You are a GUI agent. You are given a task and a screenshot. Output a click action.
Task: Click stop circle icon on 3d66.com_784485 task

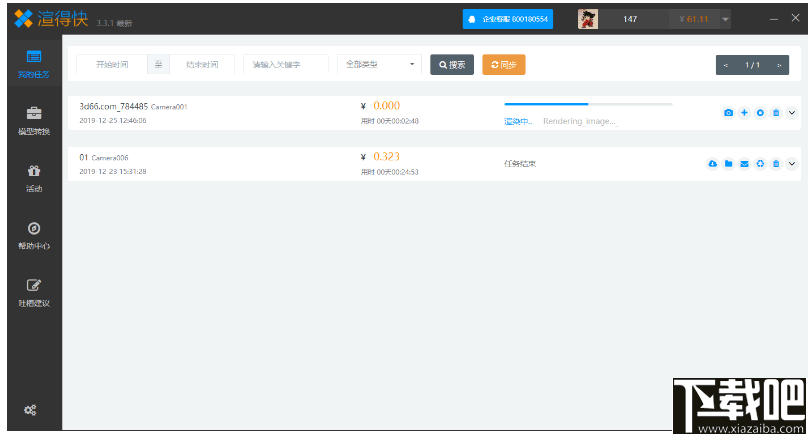[x=760, y=113]
